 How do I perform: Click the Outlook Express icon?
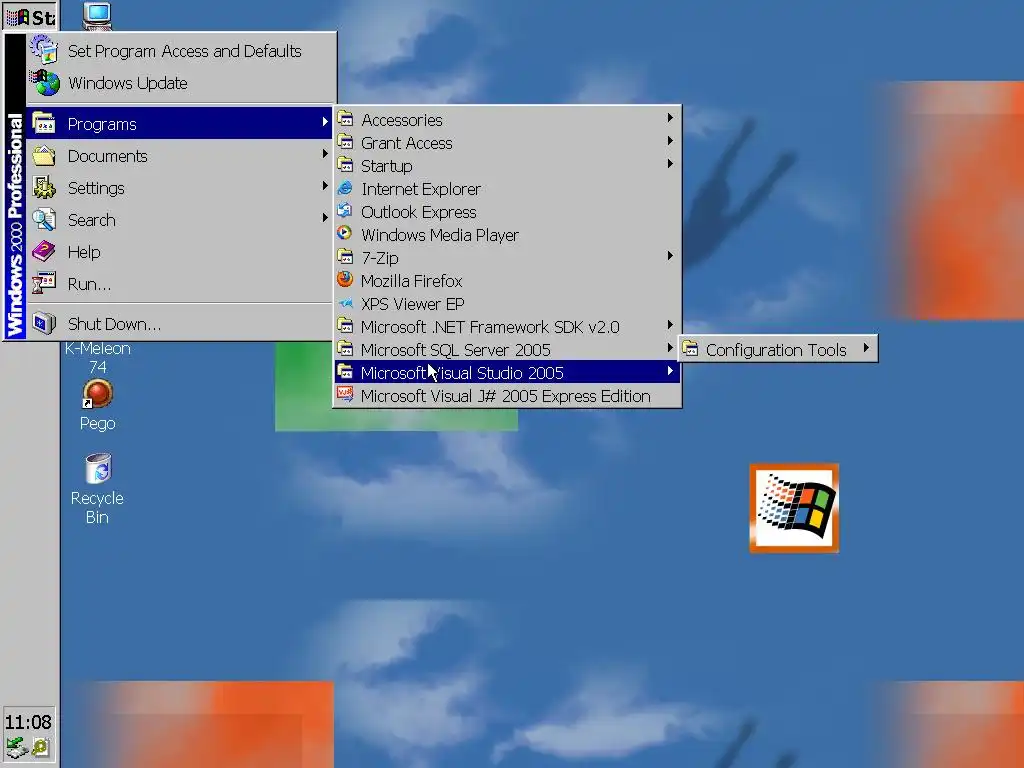click(x=345, y=211)
